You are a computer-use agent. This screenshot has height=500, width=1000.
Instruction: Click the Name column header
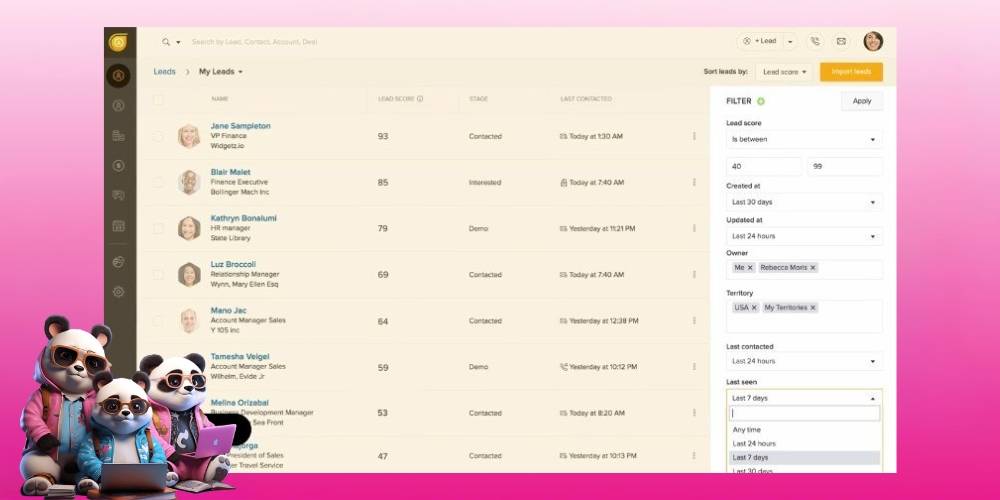click(x=219, y=99)
